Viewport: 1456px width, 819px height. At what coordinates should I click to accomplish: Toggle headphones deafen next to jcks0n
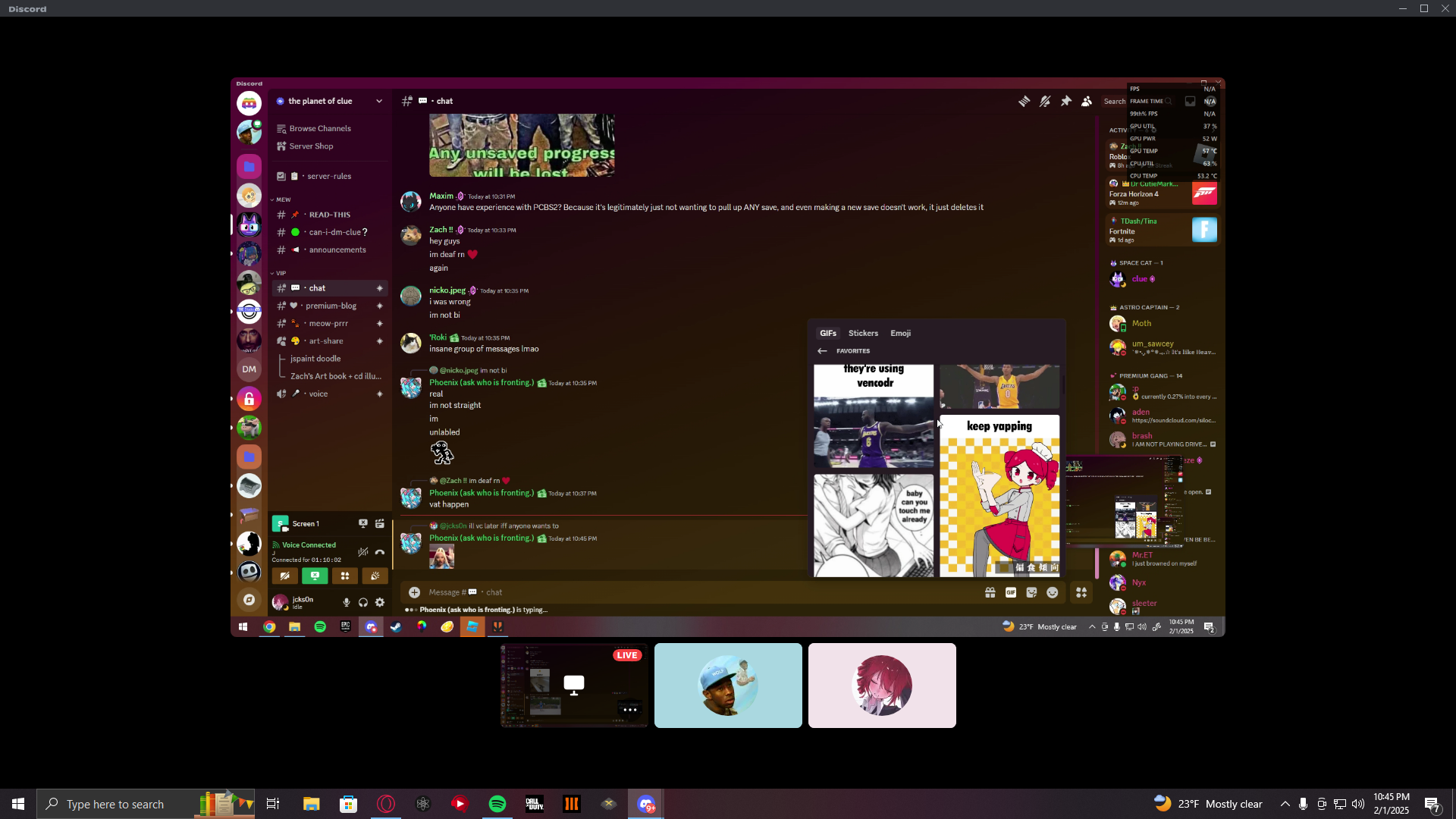pos(363,603)
